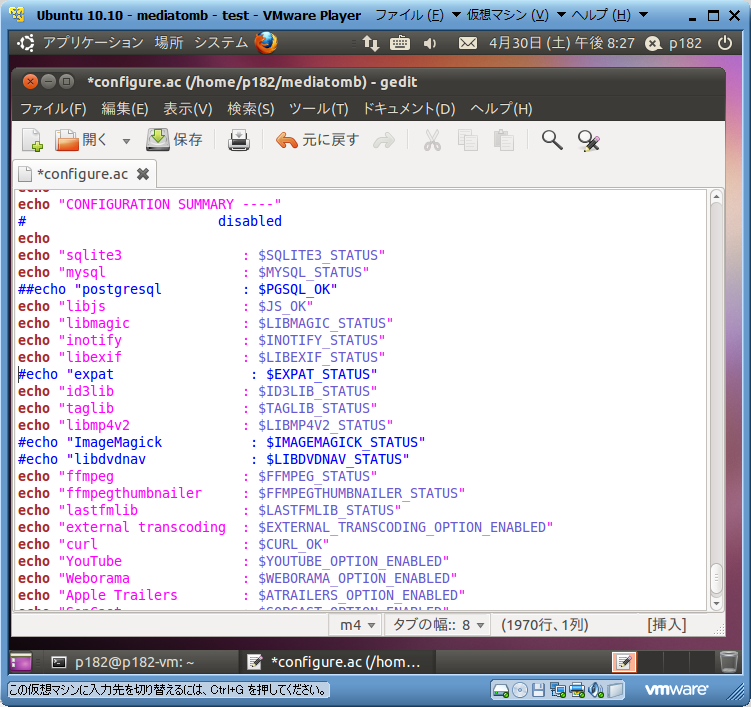Image resolution: width=751 pixels, height=707 pixels.
Task: Place cursor in the #echo "expat line
Action: 197,374
